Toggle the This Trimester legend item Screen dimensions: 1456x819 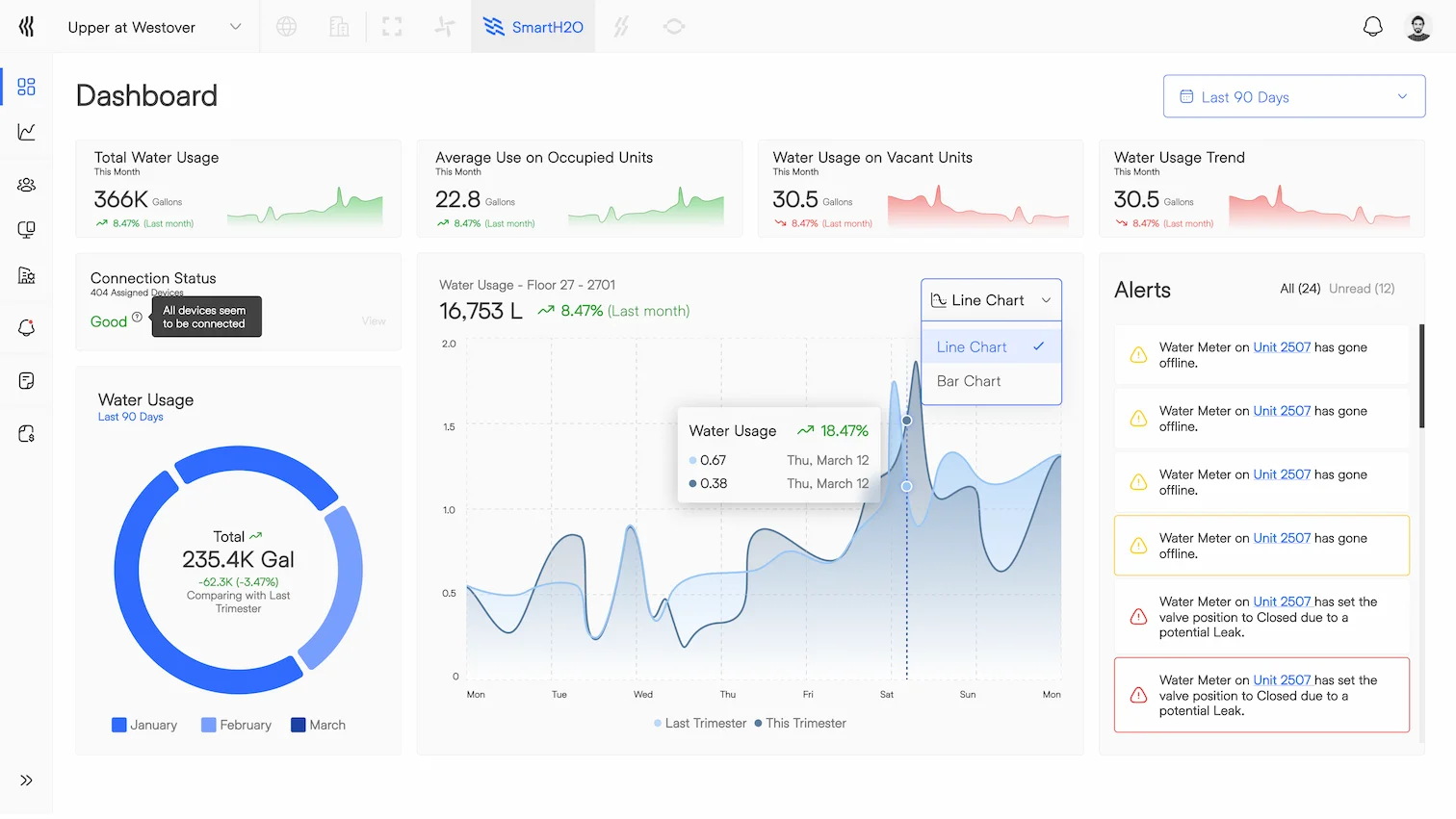(800, 723)
